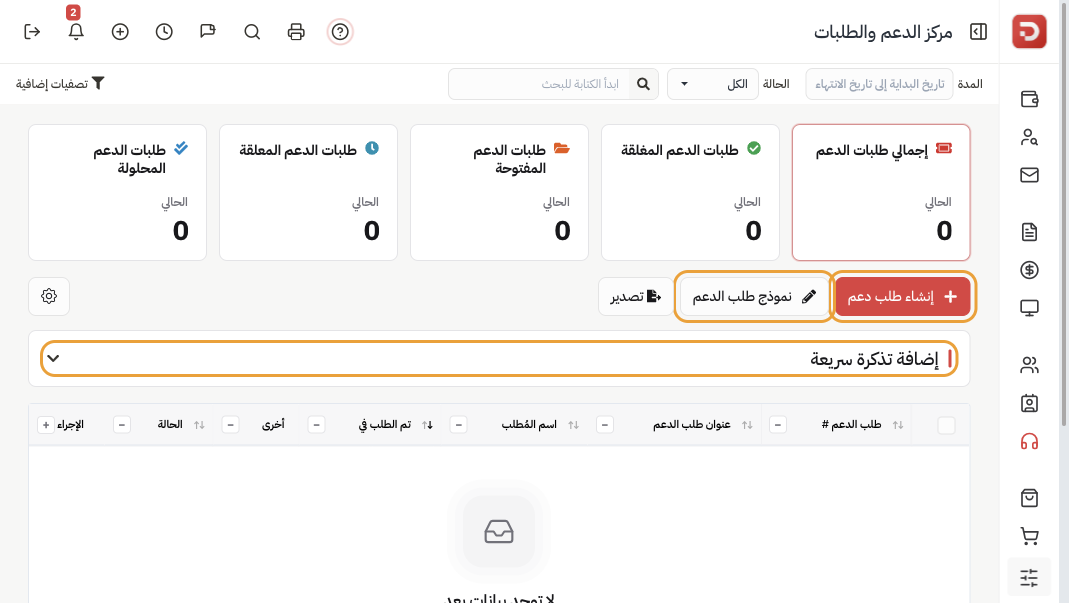Click the page vertical scrollbar
Image resolution: width=1069 pixels, height=603 pixels.
pos(1064,215)
